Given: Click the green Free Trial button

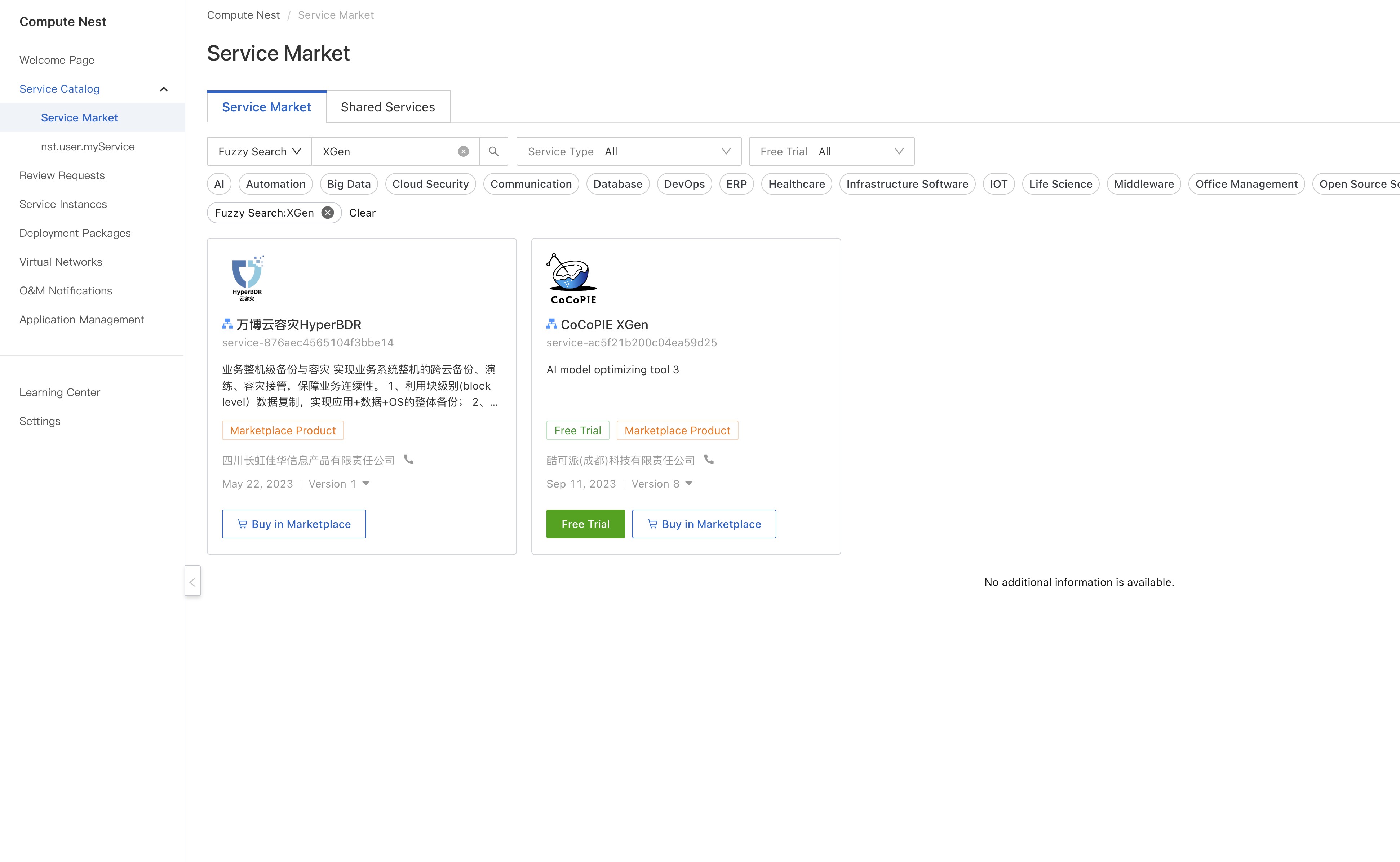Looking at the screenshot, I should (586, 524).
